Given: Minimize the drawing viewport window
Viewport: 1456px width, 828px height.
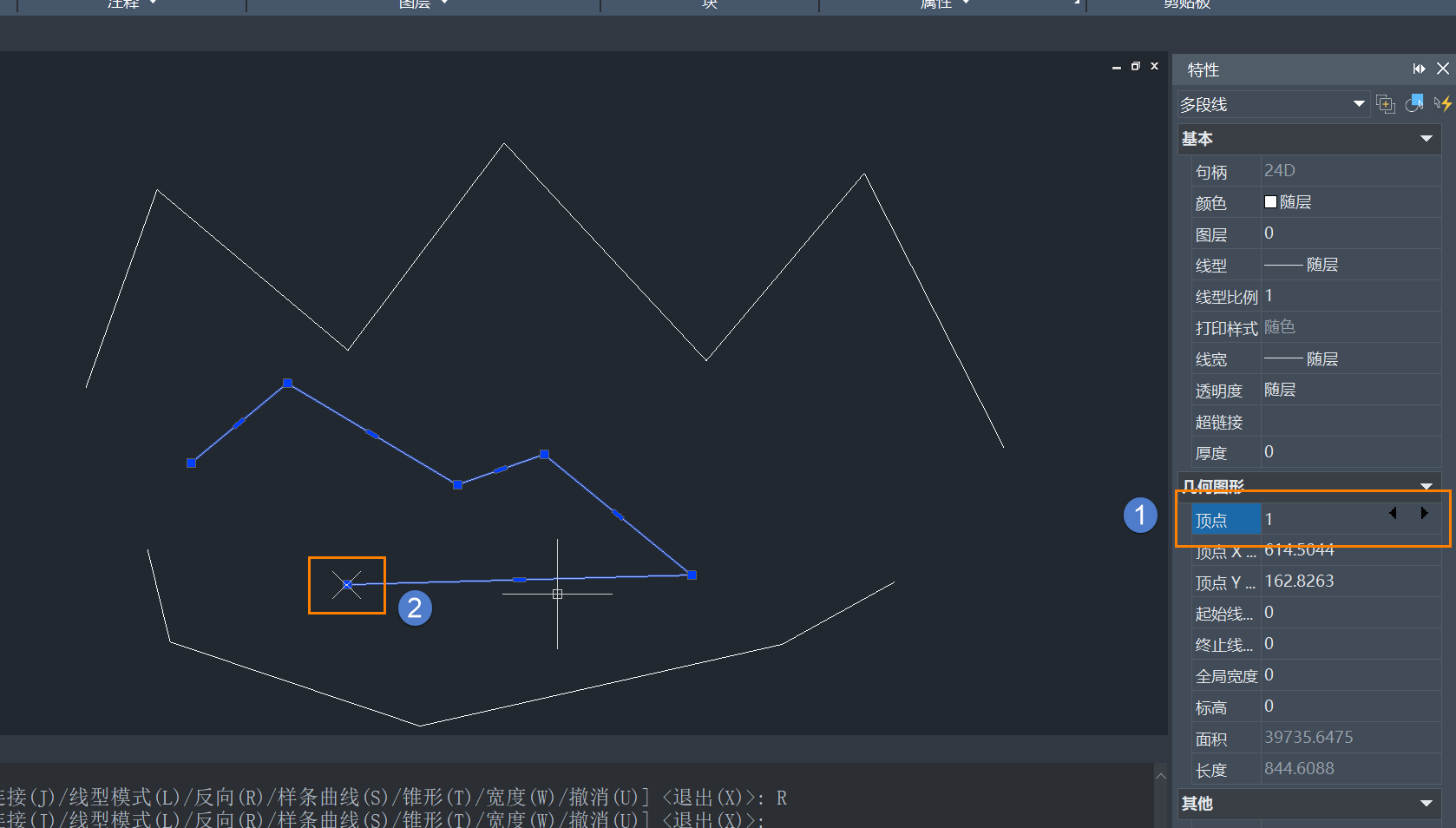Looking at the screenshot, I should point(1116,67).
